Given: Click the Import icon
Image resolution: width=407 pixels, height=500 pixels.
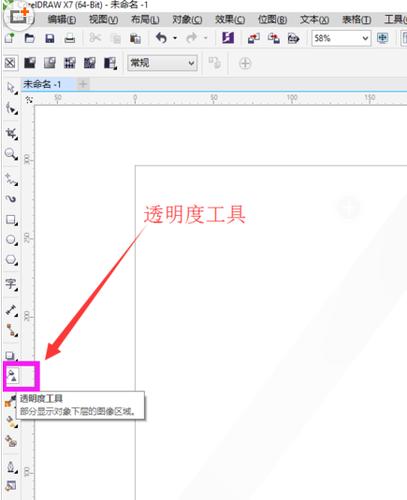Looking at the screenshot, I should 254,39.
